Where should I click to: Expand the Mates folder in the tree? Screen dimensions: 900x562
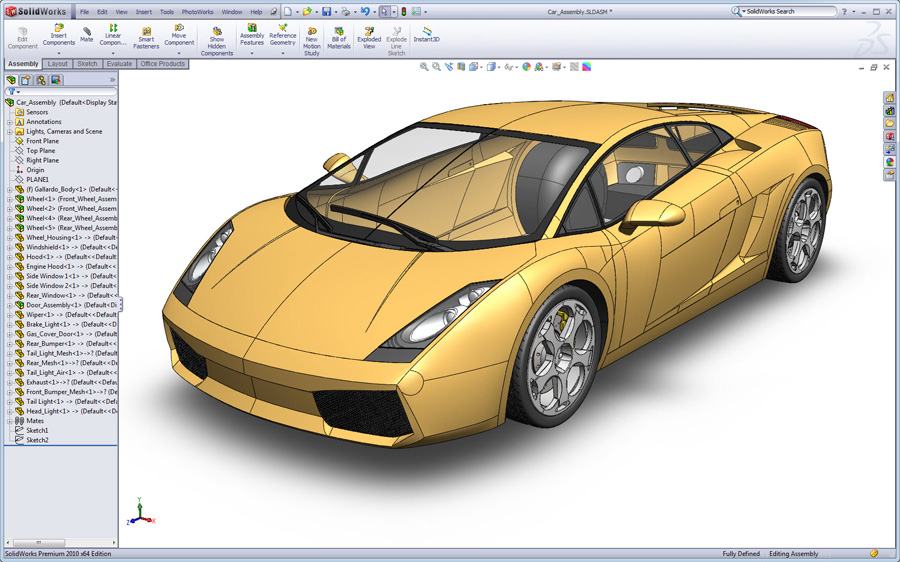pos(10,421)
